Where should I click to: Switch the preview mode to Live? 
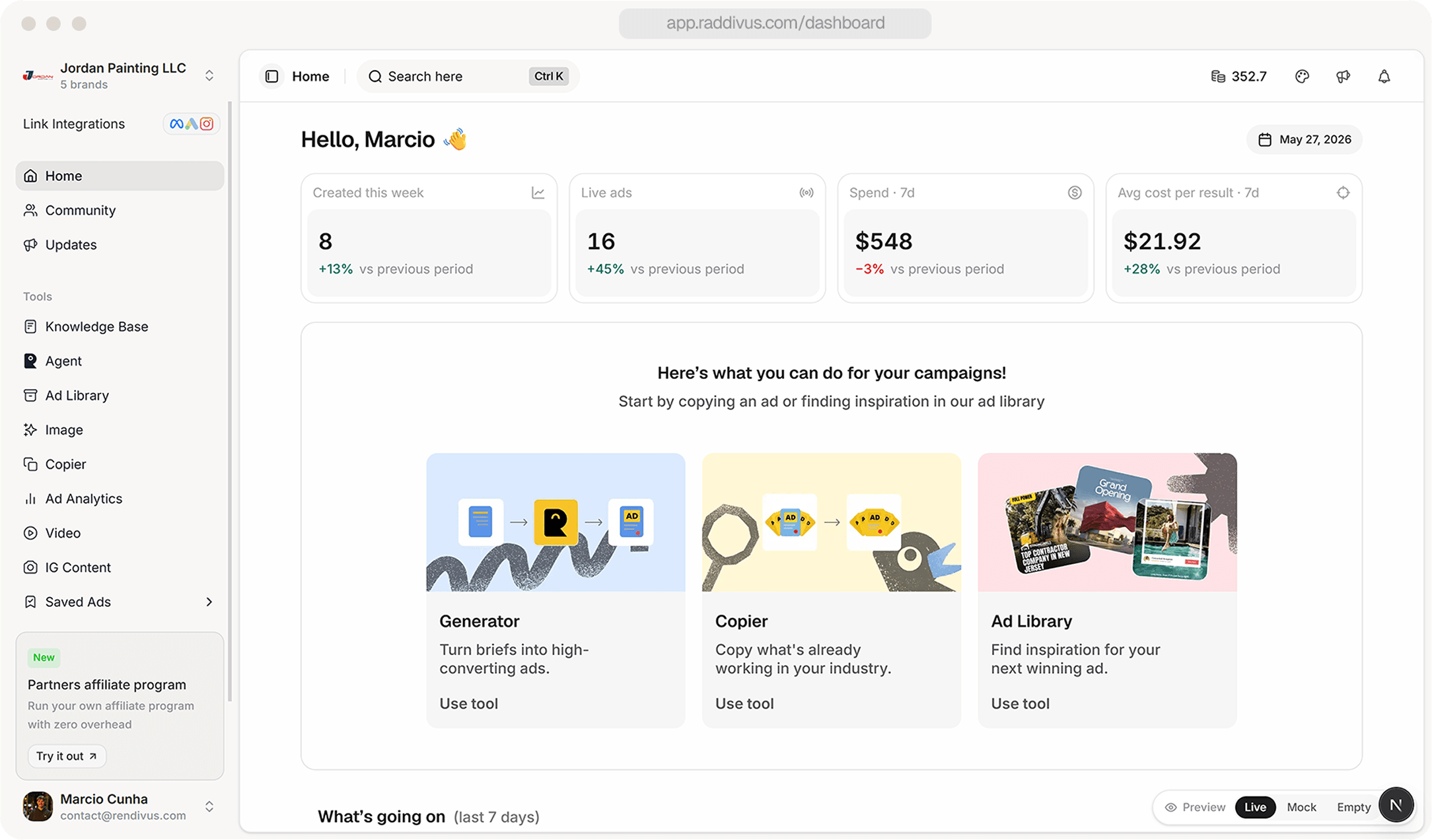point(1255,807)
